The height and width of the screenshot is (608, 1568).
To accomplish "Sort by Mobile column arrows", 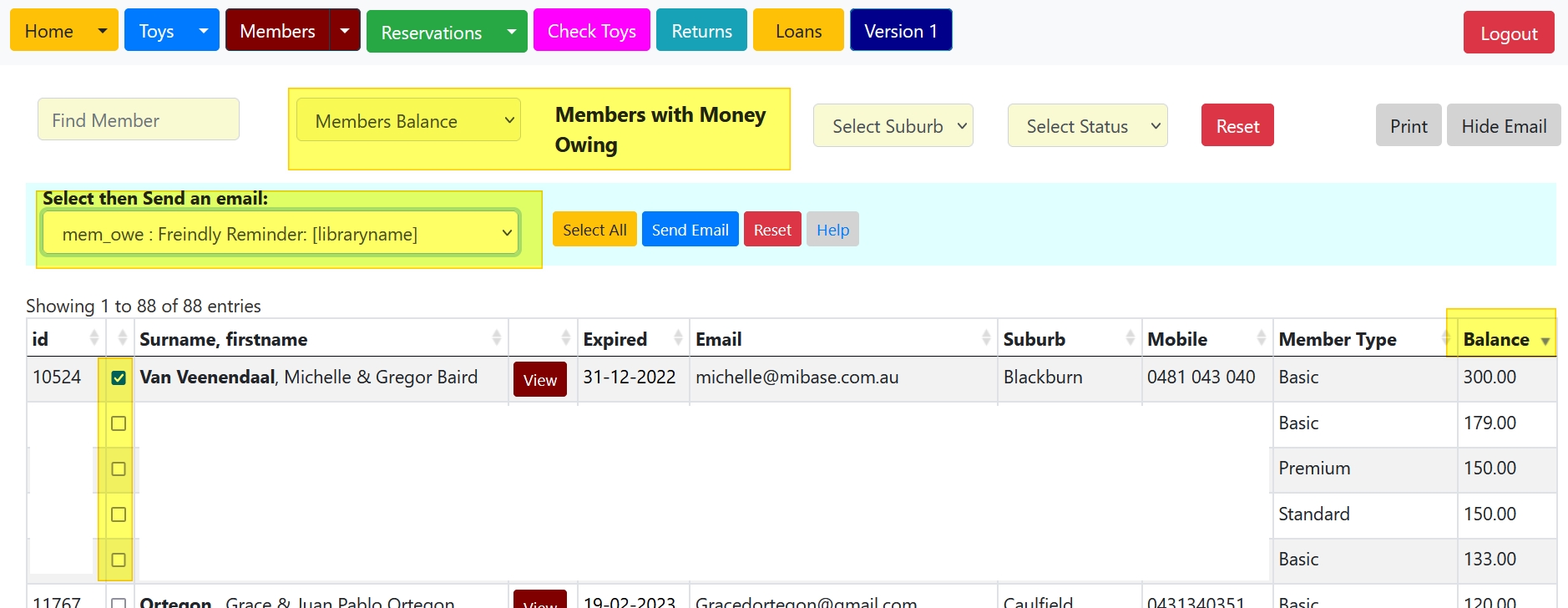I will point(1261,338).
